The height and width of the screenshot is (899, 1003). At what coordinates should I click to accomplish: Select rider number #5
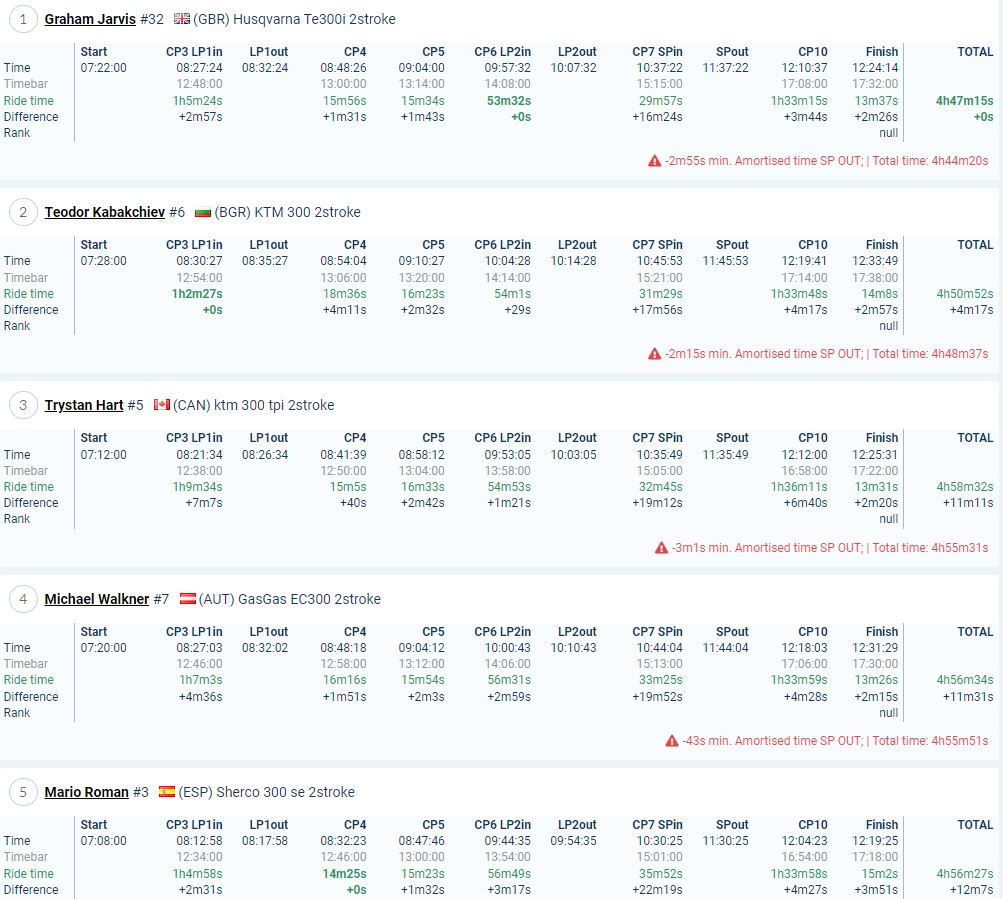coord(136,405)
